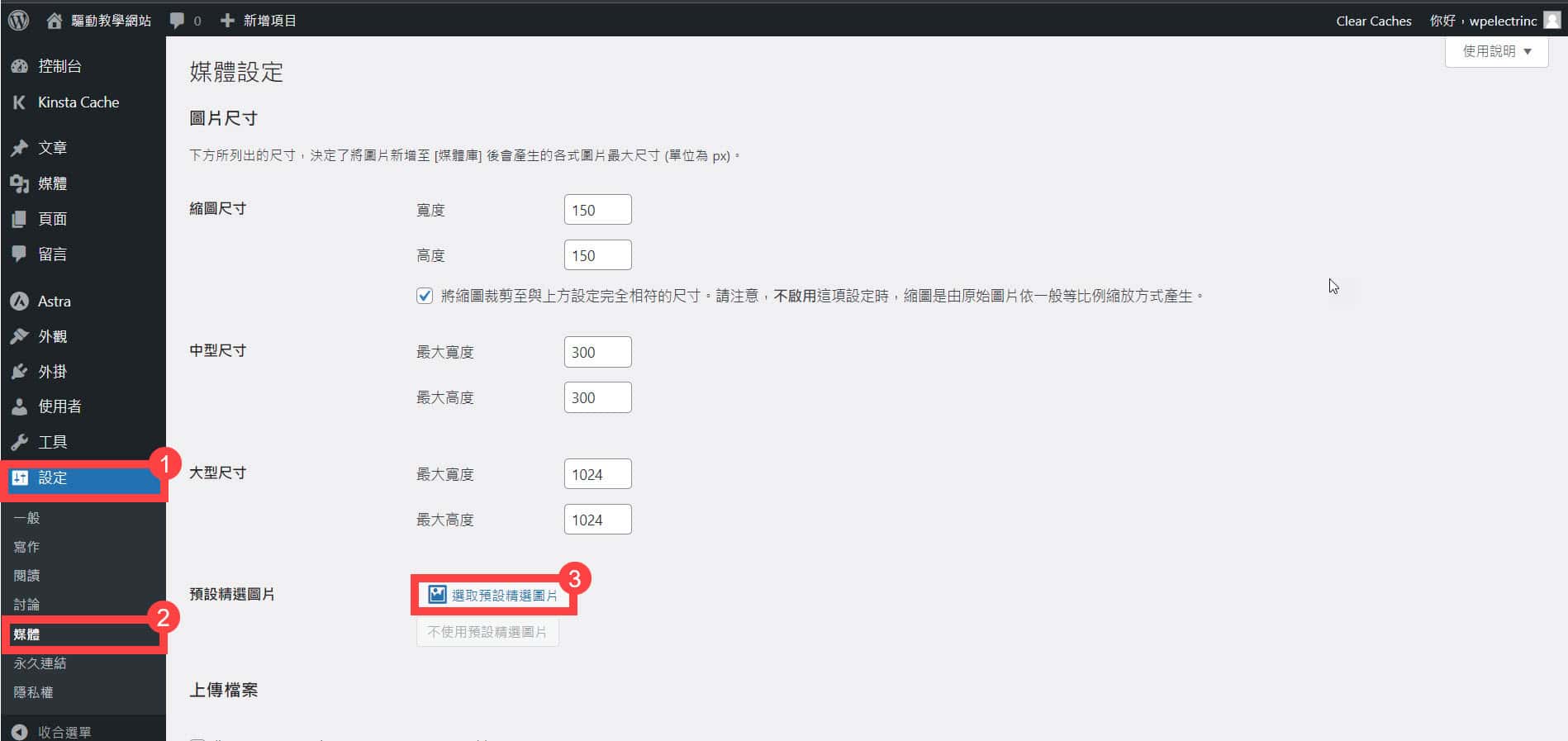Click the pushpin icon for 文章
The image size is (1568, 741).
19,148
